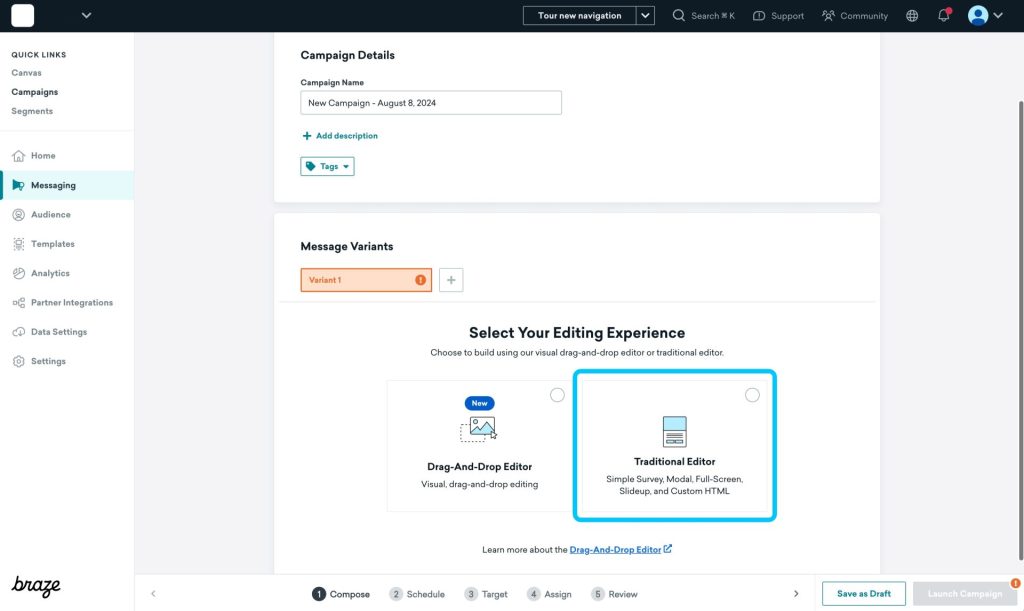Click the external link icon after Drag-And-Drop Editor
This screenshot has height=611, width=1024.
(667, 549)
